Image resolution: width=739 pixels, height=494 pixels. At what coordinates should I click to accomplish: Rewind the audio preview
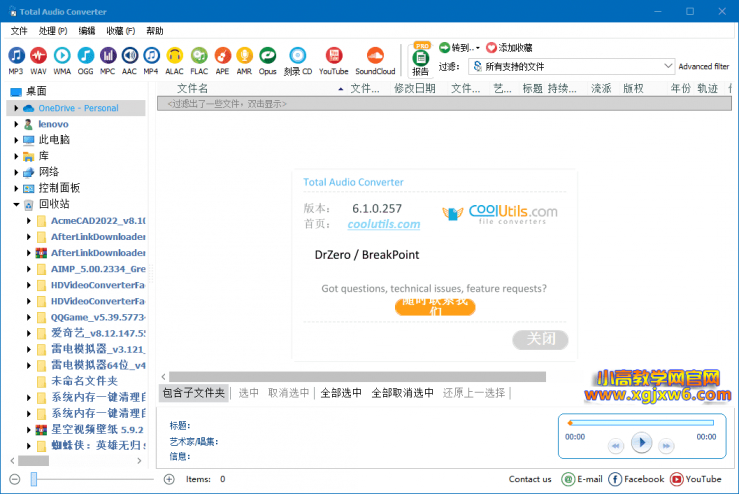tap(616, 445)
